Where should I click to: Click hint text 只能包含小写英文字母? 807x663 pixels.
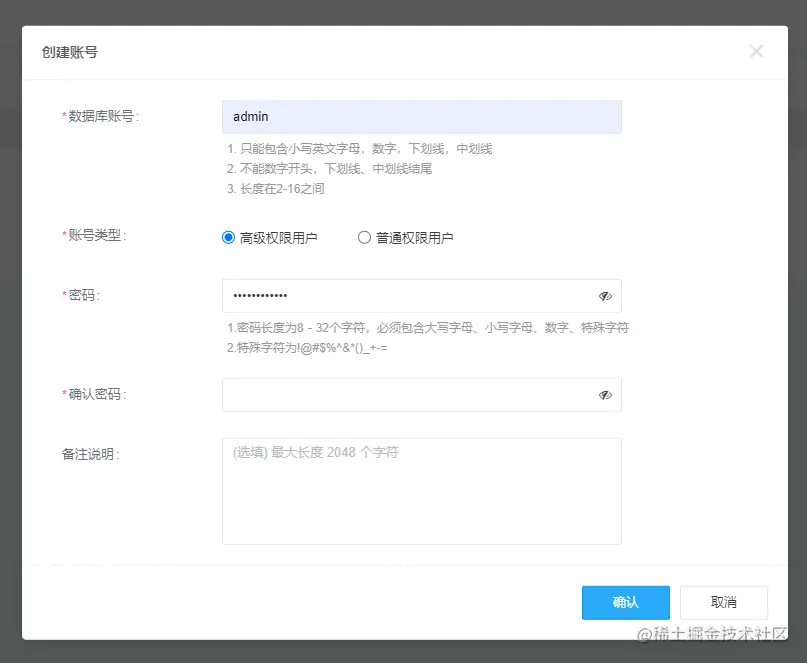click(x=300, y=149)
